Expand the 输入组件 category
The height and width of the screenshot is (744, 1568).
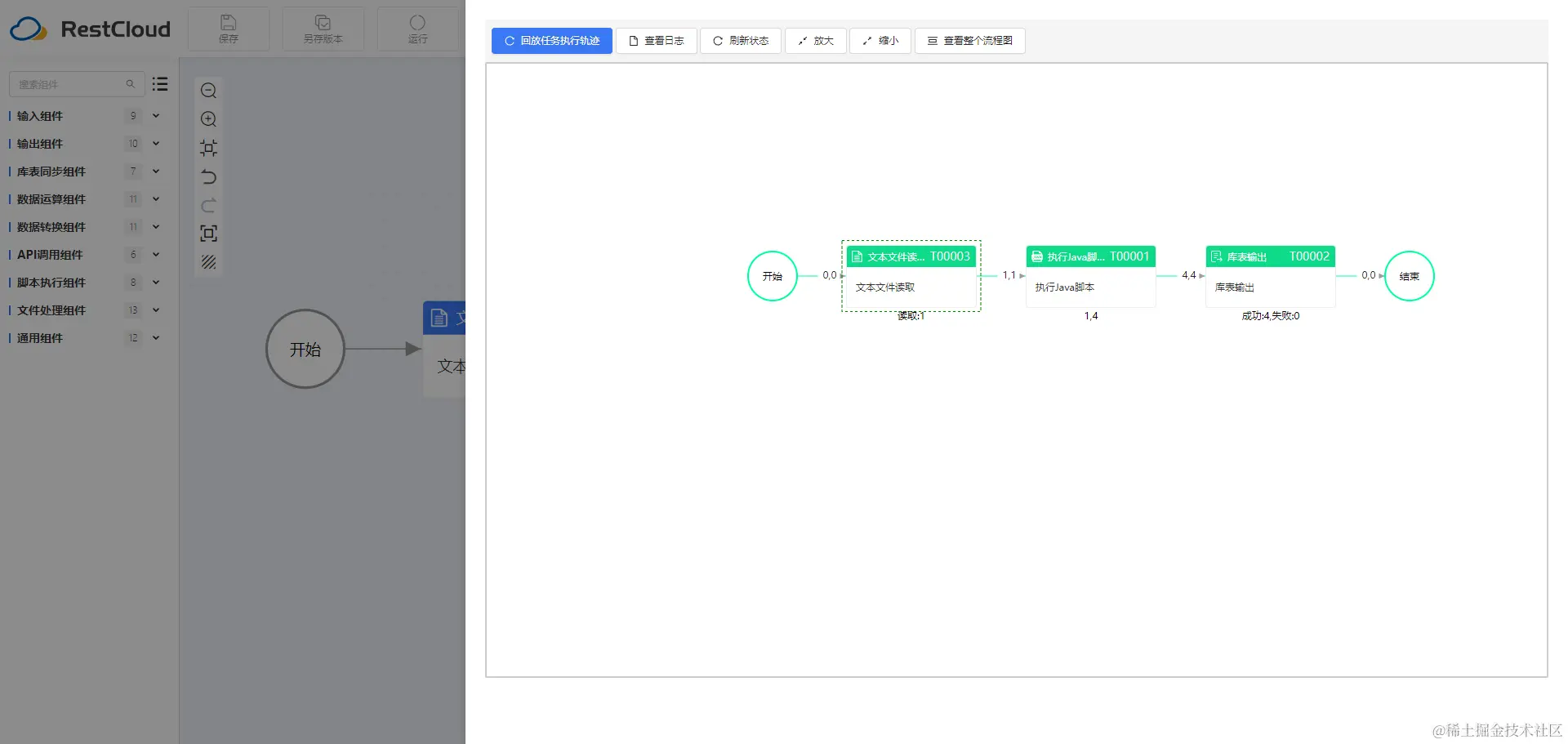point(156,116)
